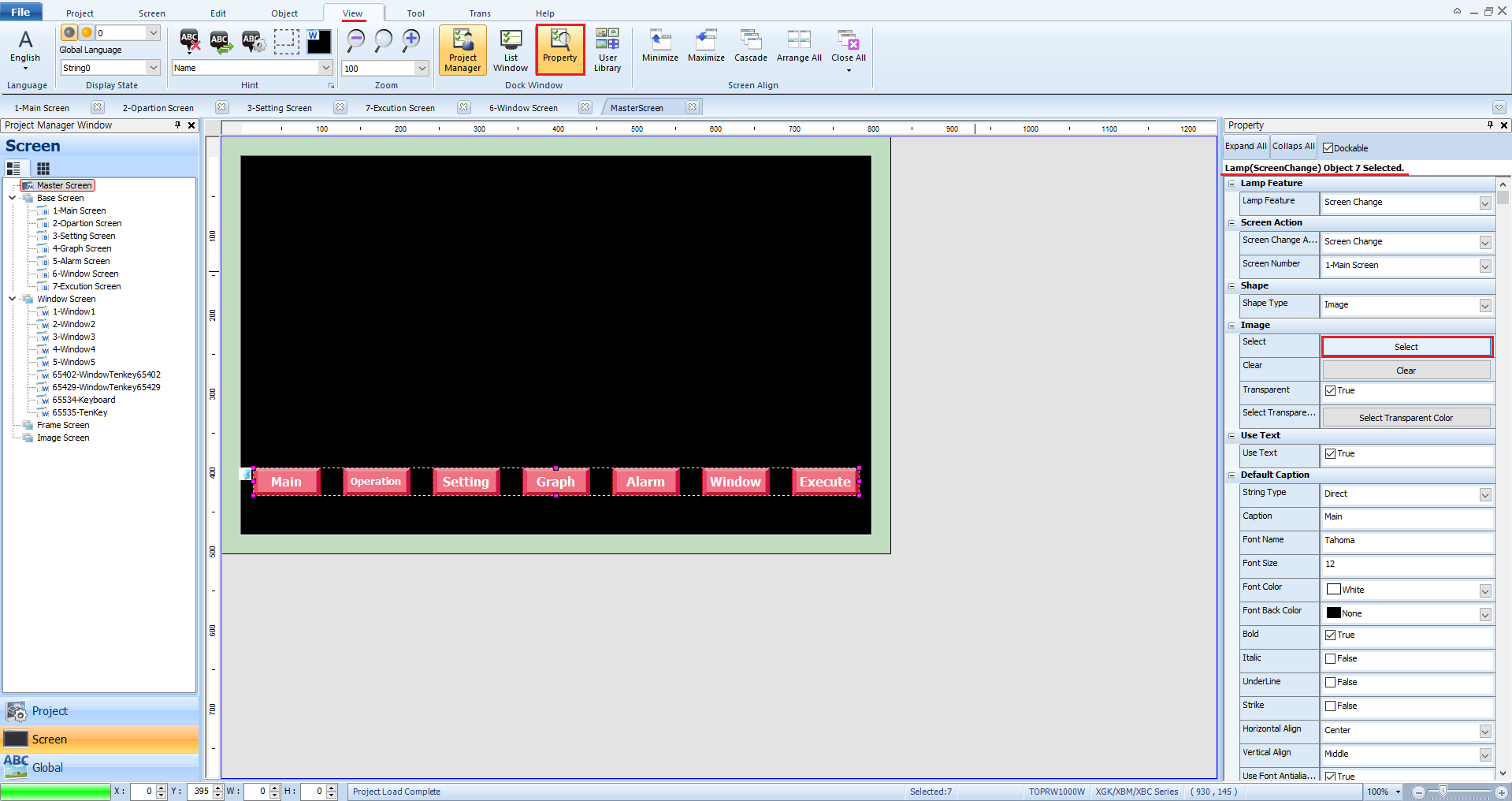
Task: Click the Zoom In magnifier icon
Action: [411, 41]
